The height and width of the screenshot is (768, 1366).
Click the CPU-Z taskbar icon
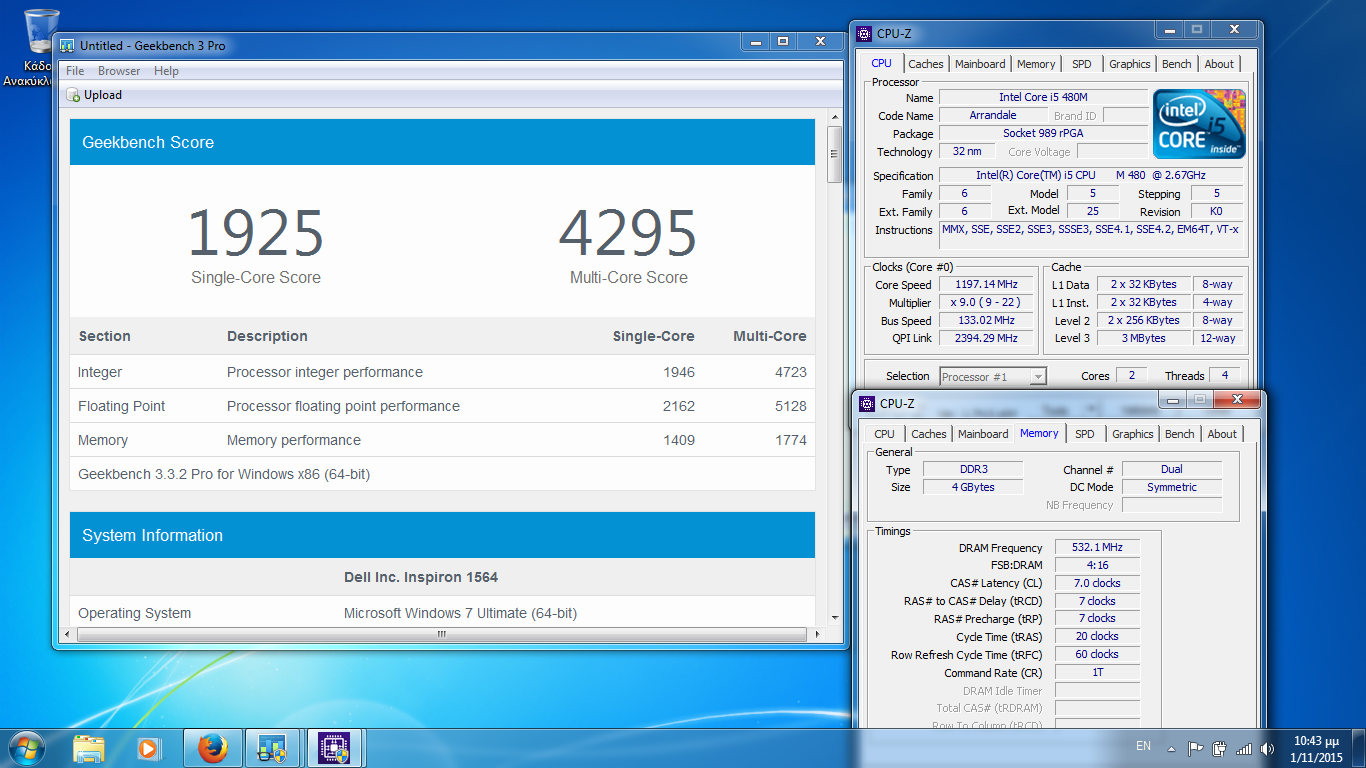pos(333,748)
